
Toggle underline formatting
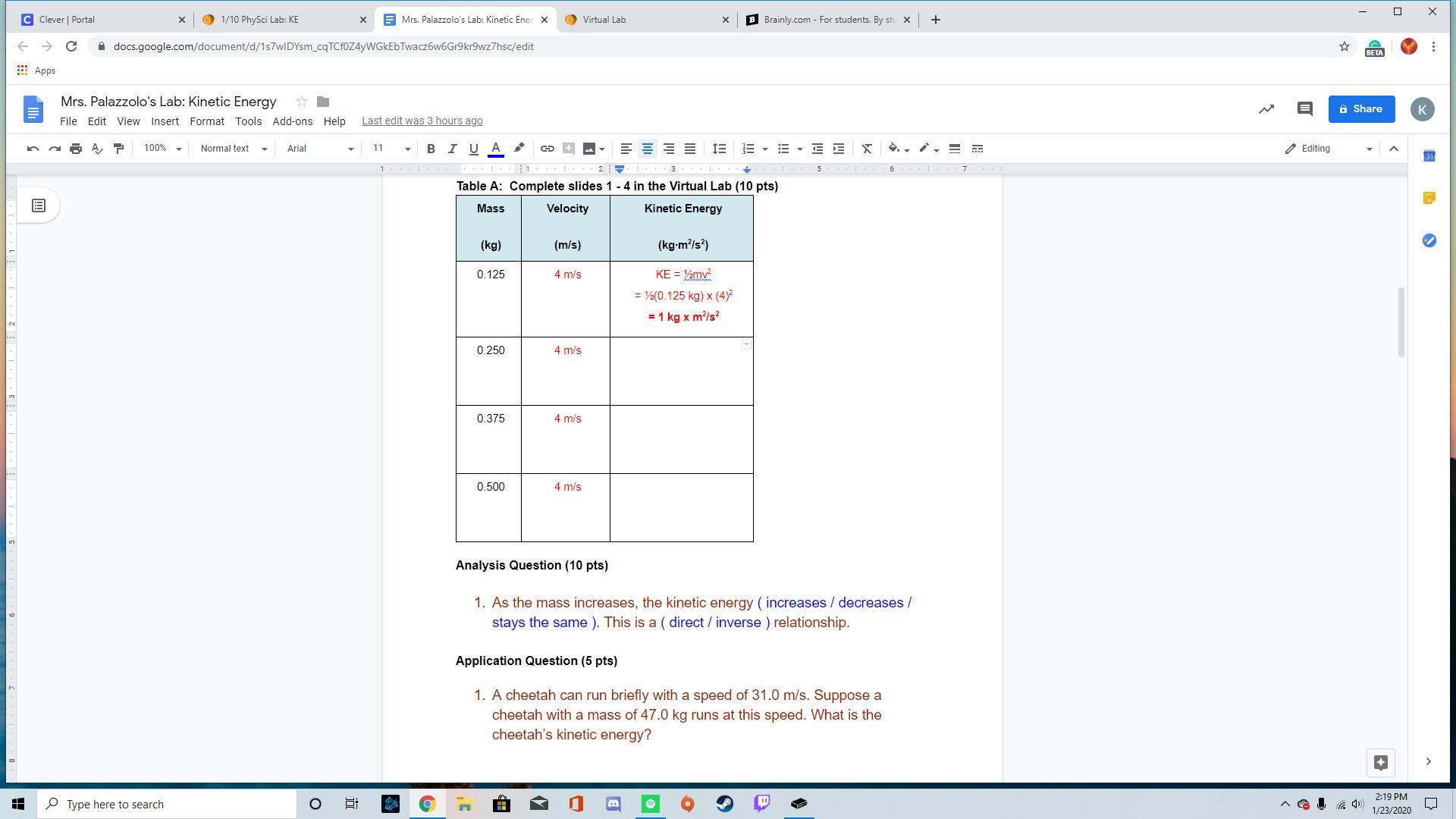[x=473, y=149]
